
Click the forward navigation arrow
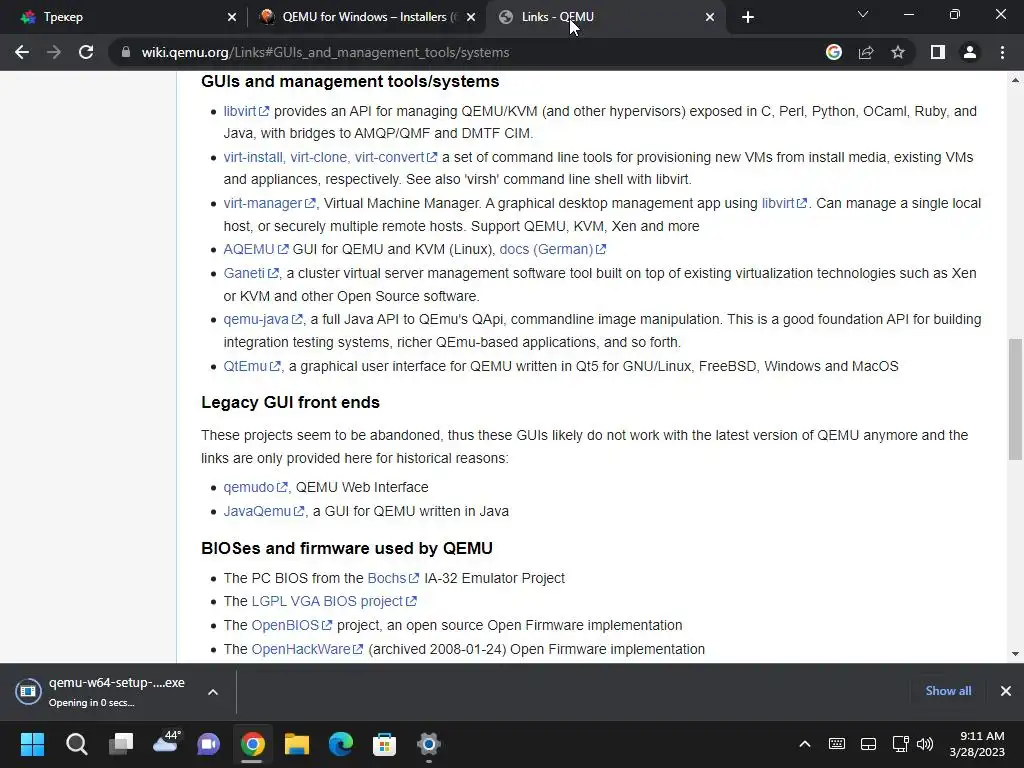54,52
